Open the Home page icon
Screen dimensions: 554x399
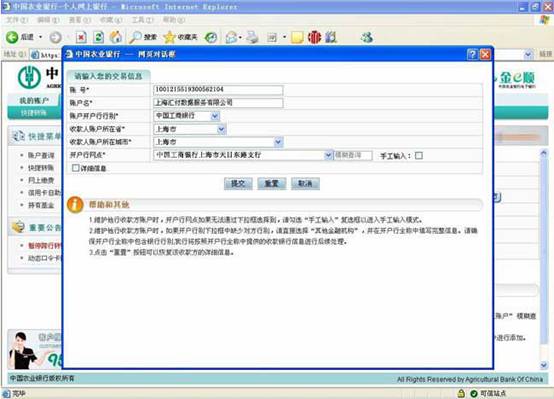pyautogui.click(x=116, y=37)
